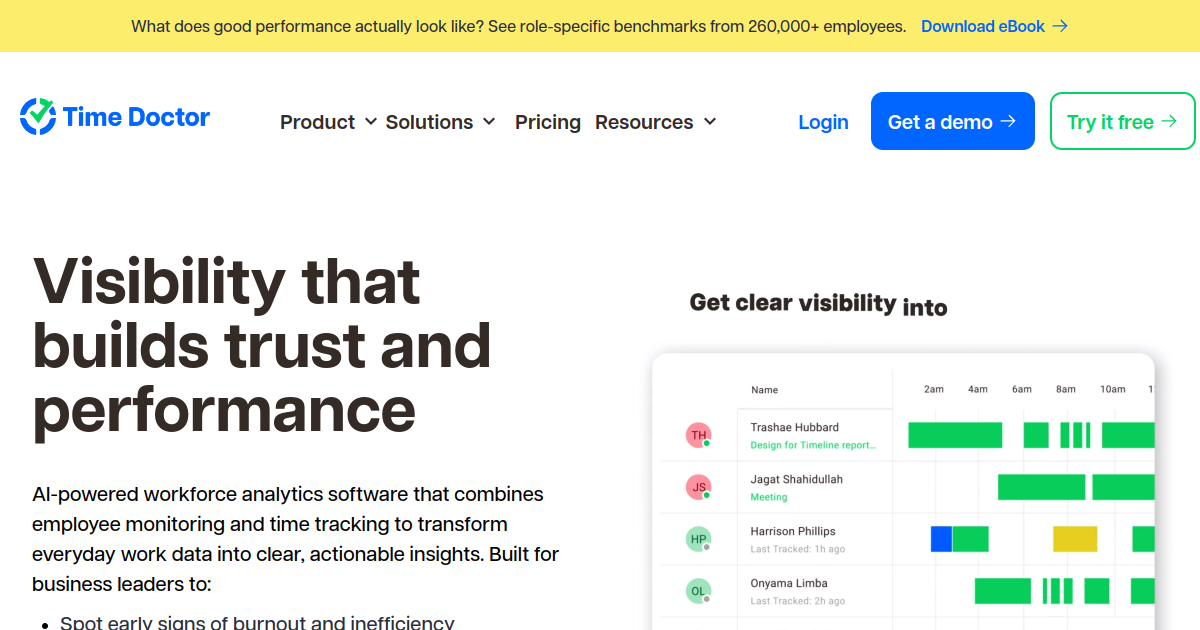Screen dimensions: 1200x630
Task: Select the Harrison Phillips name
Action: click(793, 531)
